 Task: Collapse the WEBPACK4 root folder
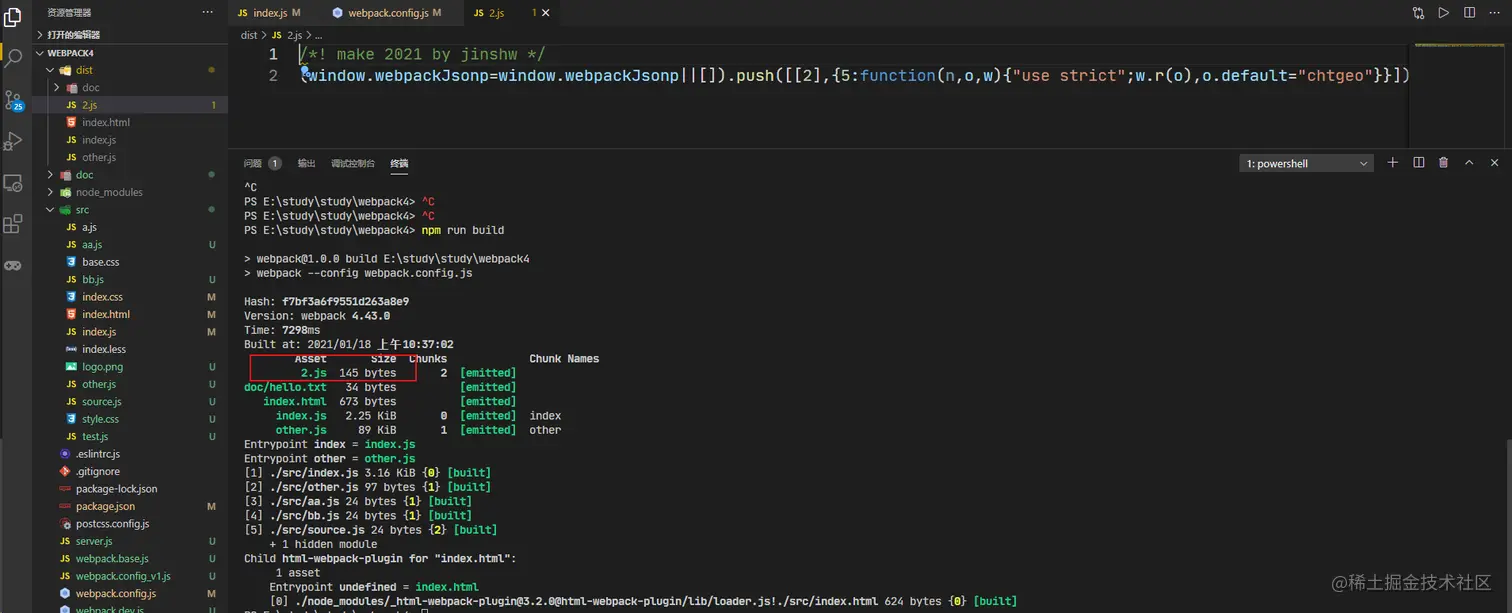coord(40,53)
